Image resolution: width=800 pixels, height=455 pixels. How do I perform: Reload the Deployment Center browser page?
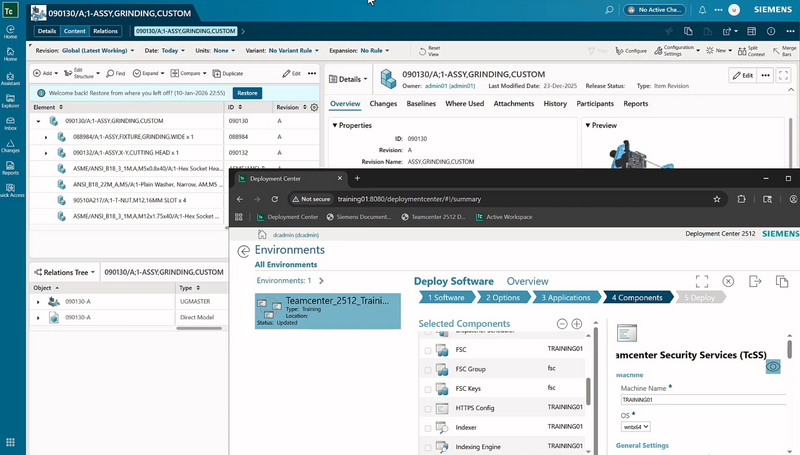coord(274,199)
